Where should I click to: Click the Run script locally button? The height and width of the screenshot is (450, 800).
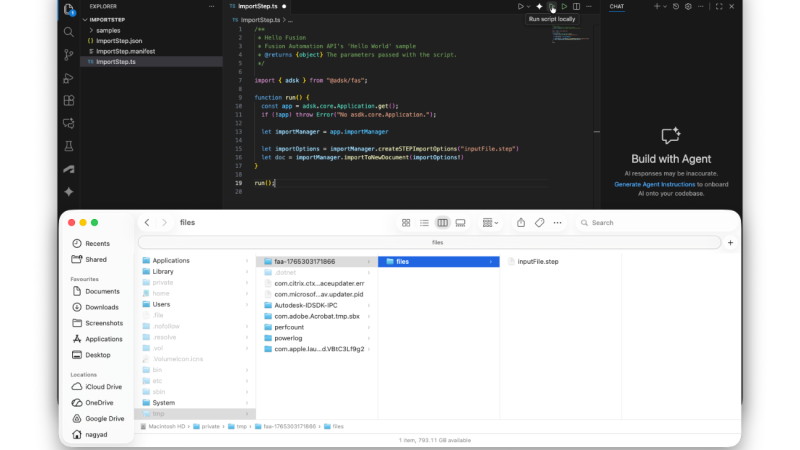(x=552, y=6)
